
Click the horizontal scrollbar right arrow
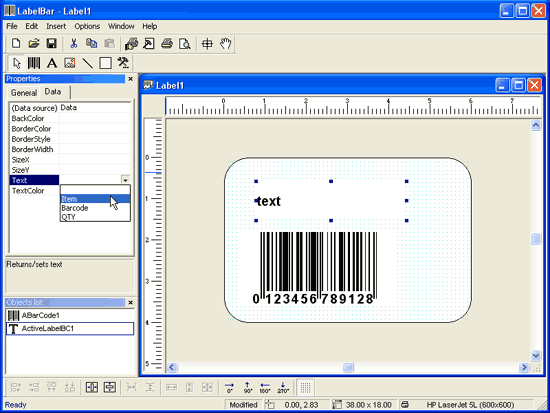(x=524, y=367)
